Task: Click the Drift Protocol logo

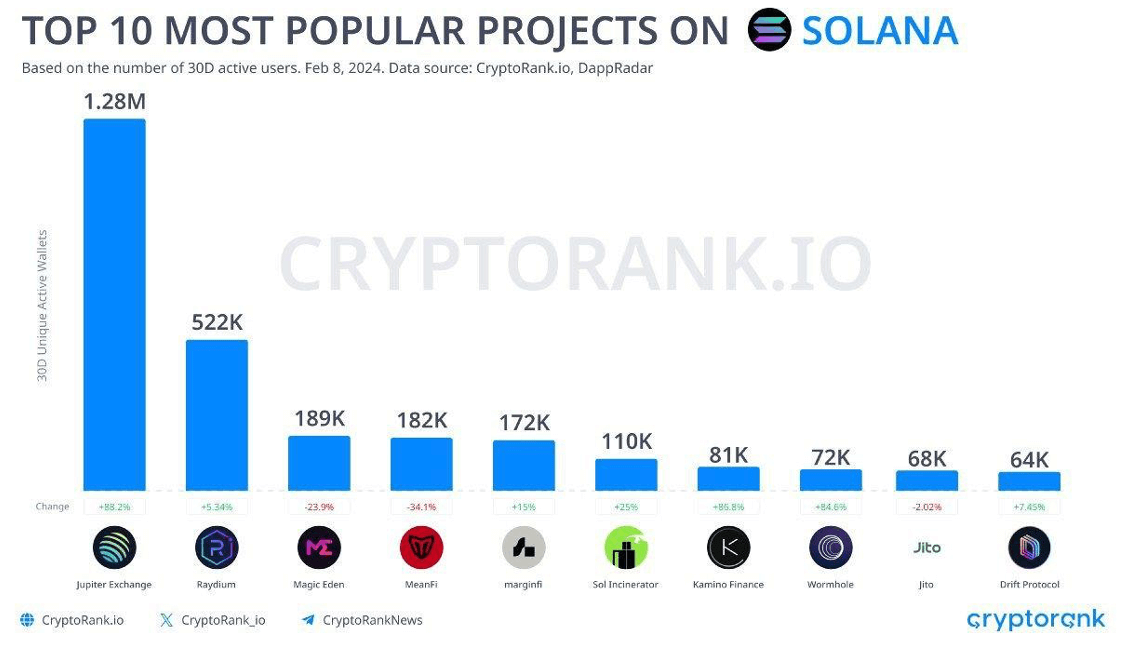Action: point(1029,547)
